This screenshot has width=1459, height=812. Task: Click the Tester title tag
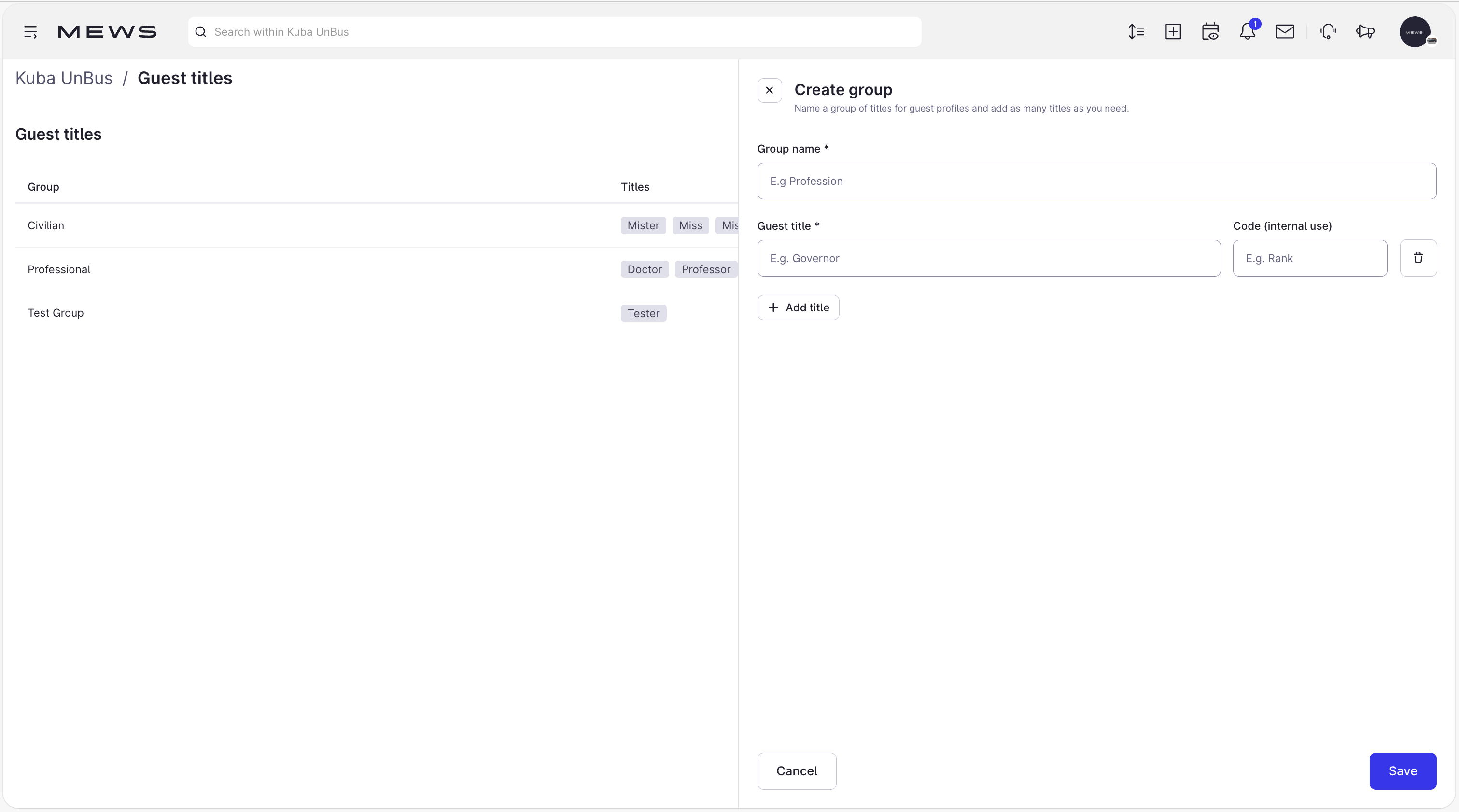tap(644, 313)
